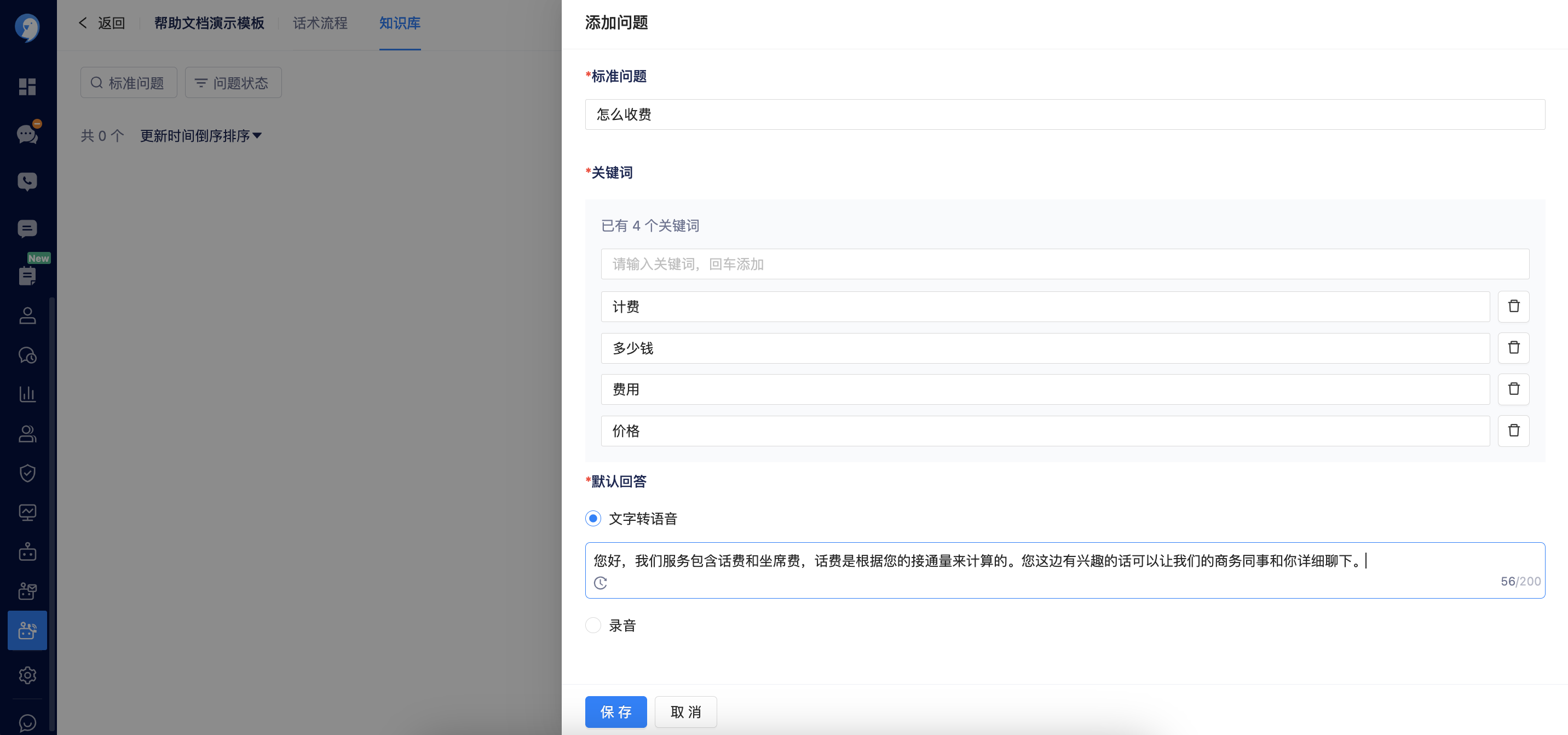Open the robot mail icon
This screenshot has height=735, width=1568.
pos(27,592)
